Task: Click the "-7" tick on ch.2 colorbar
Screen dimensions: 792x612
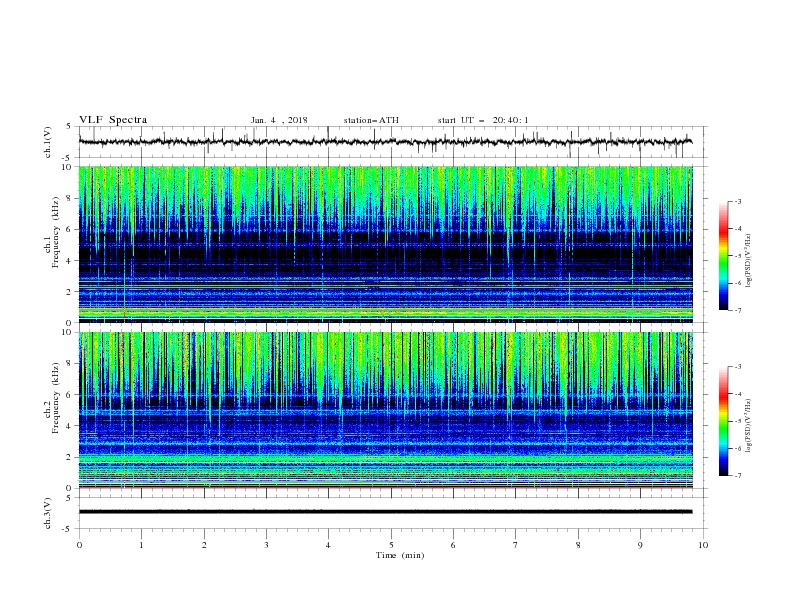Action: click(x=737, y=476)
